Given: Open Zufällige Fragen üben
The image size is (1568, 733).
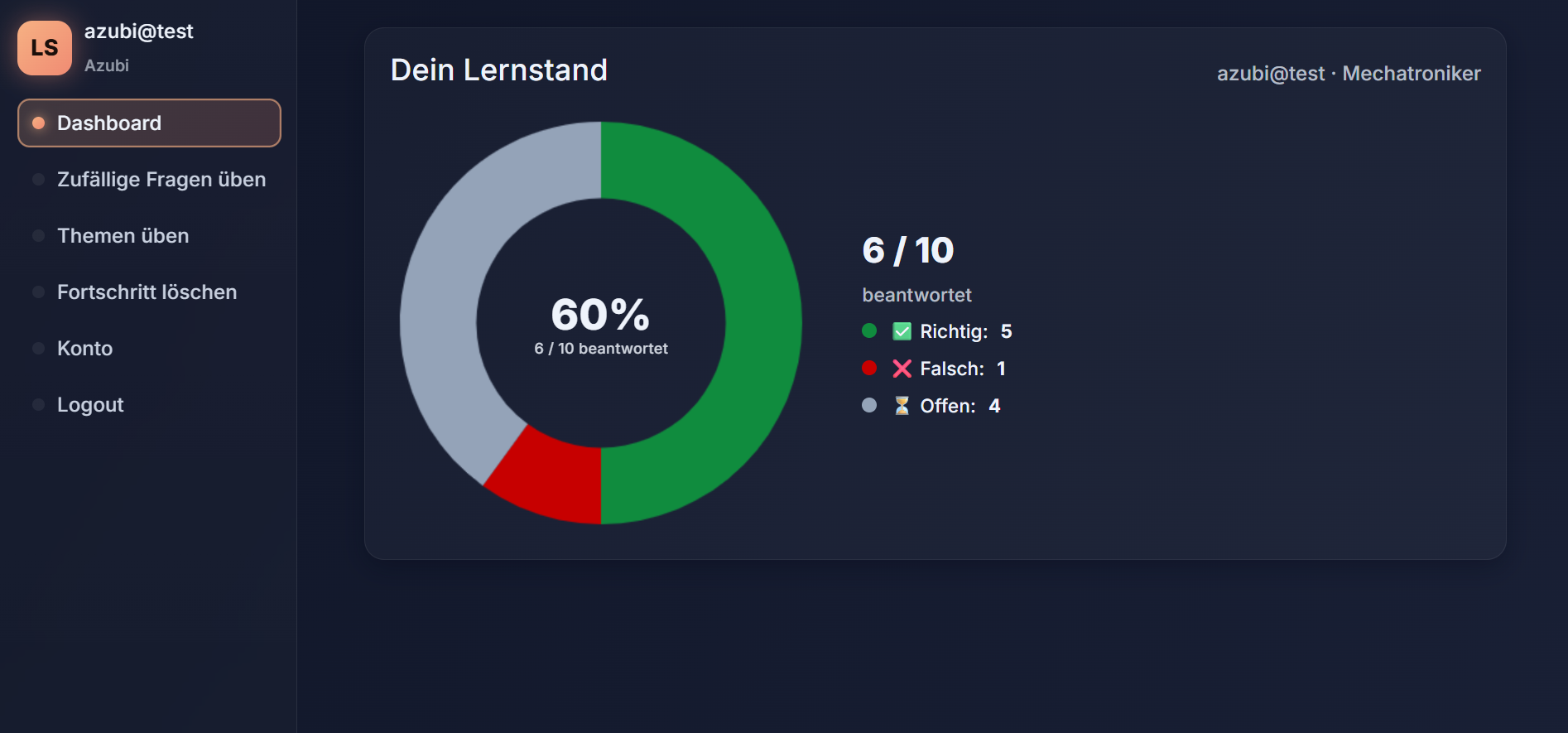Looking at the screenshot, I should tap(161, 180).
